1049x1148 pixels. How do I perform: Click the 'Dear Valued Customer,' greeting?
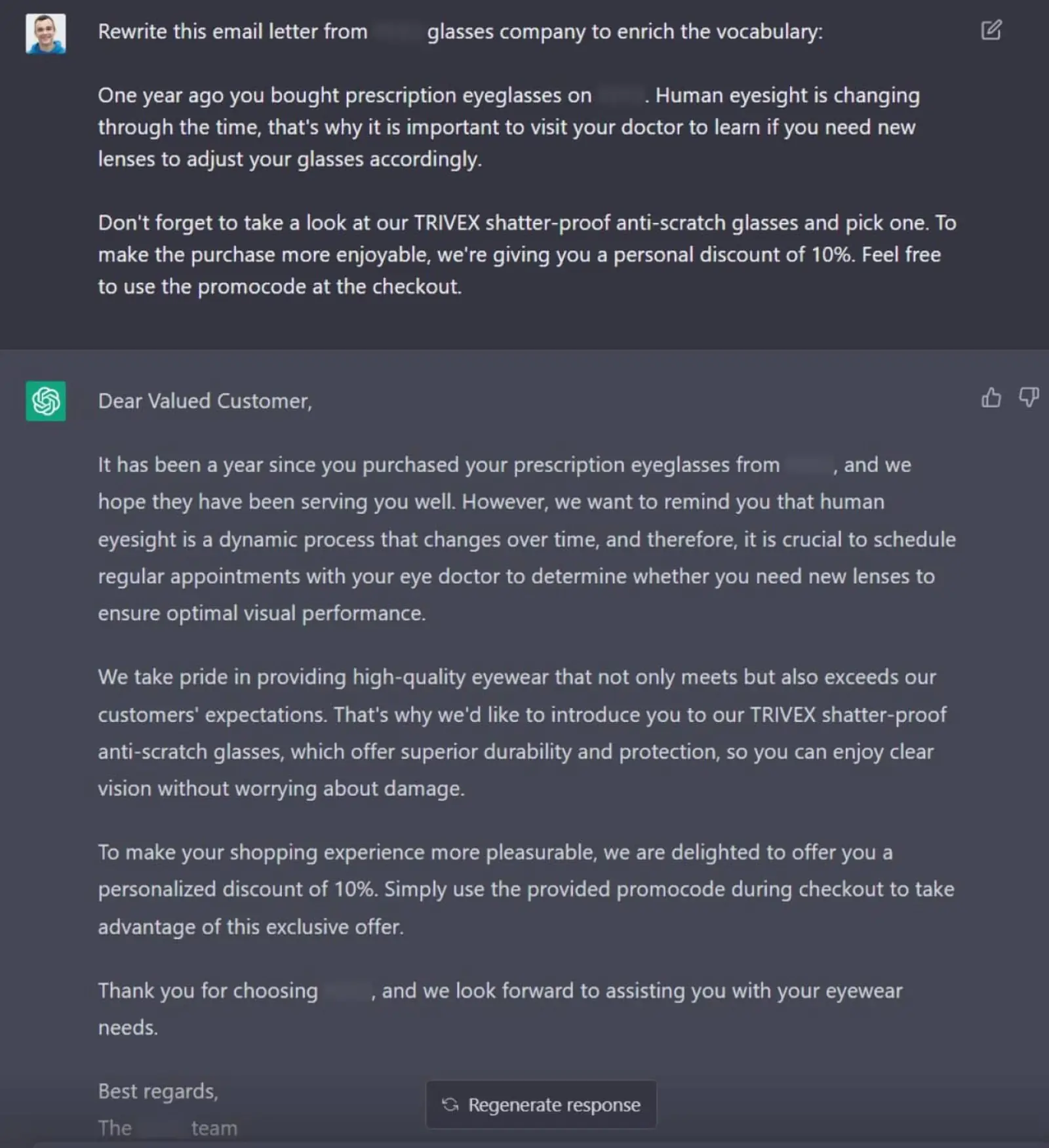(x=205, y=401)
